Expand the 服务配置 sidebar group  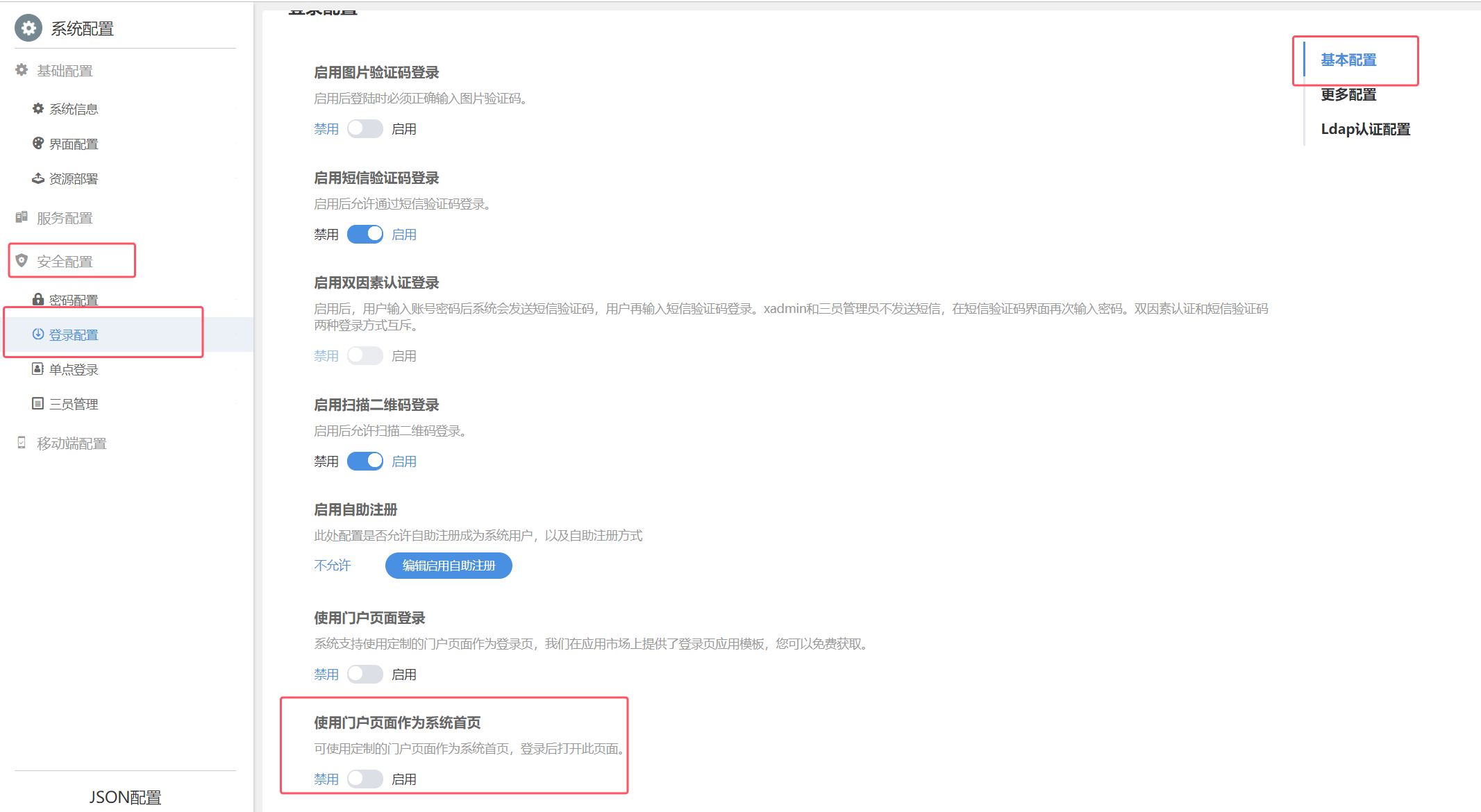click(65, 218)
